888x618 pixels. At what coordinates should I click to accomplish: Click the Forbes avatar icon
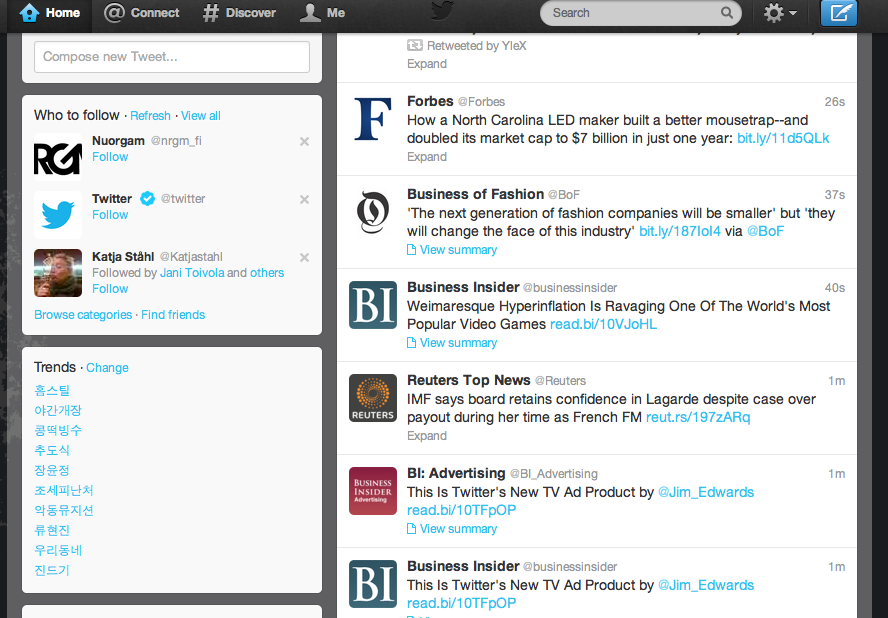point(373,119)
